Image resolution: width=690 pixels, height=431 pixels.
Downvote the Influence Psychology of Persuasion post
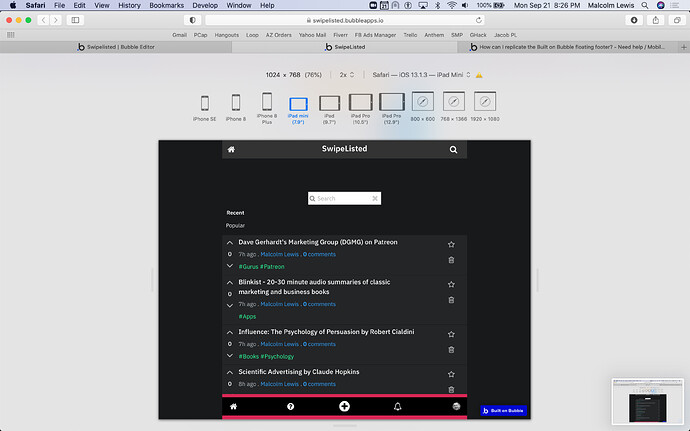tap(230, 355)
